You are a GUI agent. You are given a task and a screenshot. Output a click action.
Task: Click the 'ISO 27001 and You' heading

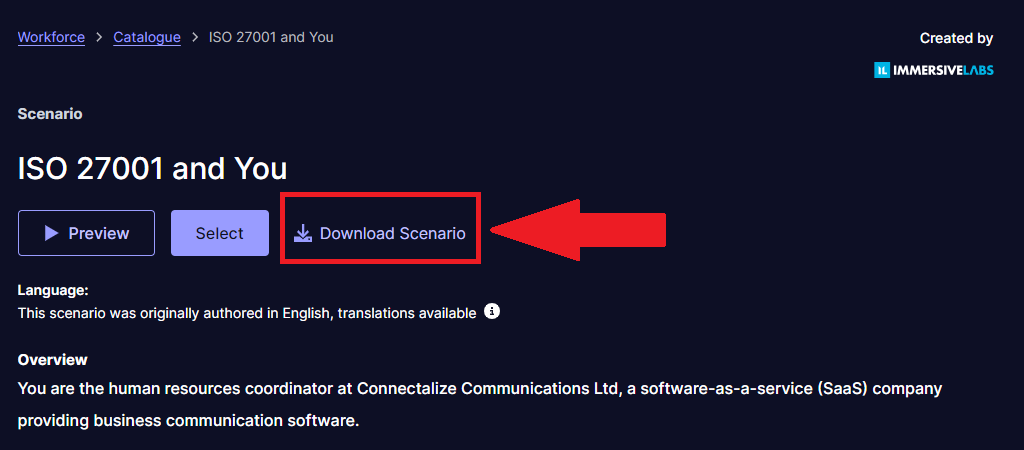point(152,168)
